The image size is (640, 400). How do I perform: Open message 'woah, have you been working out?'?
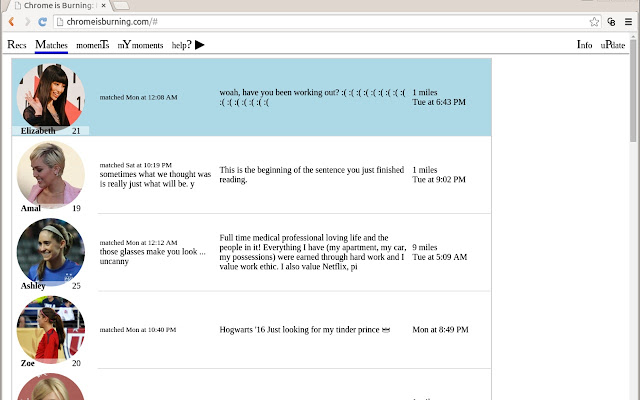[312, 97]
